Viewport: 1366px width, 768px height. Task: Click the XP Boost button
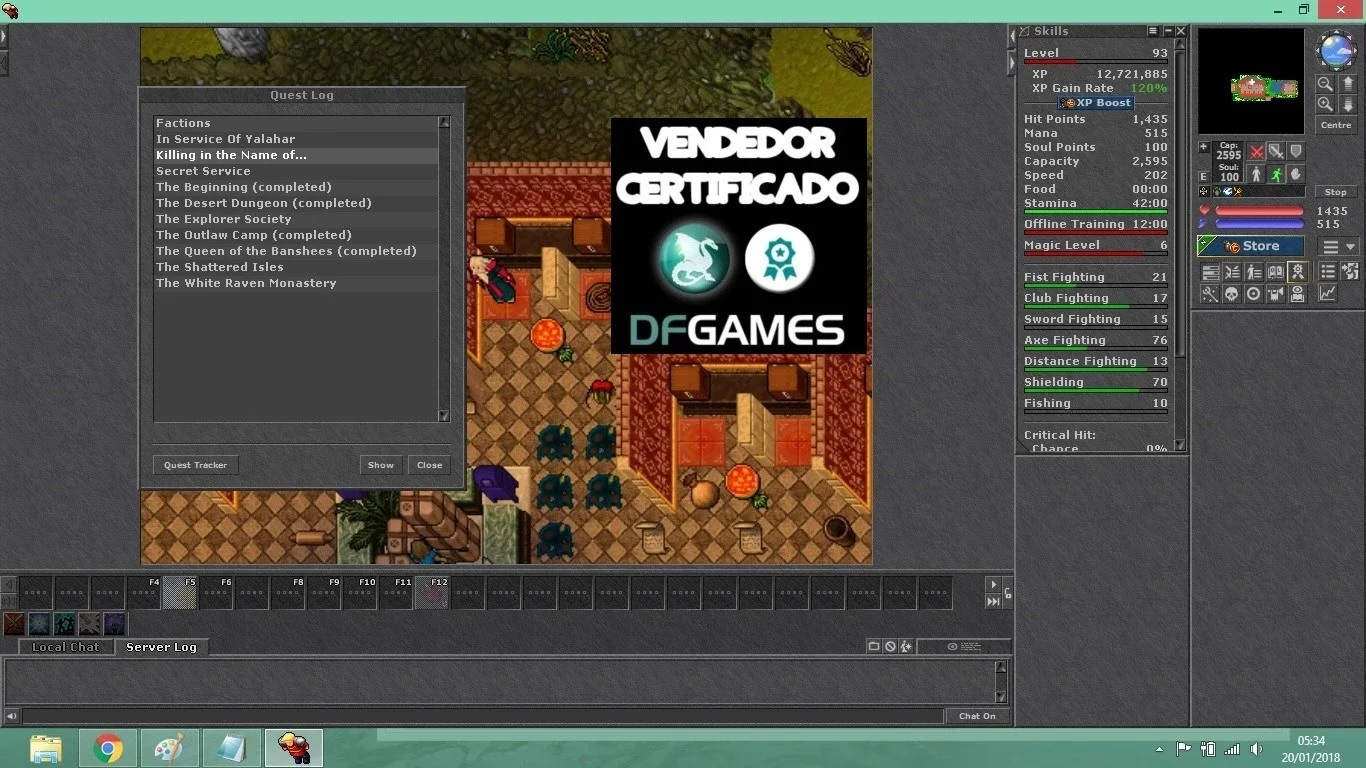tap(1096, 103)
